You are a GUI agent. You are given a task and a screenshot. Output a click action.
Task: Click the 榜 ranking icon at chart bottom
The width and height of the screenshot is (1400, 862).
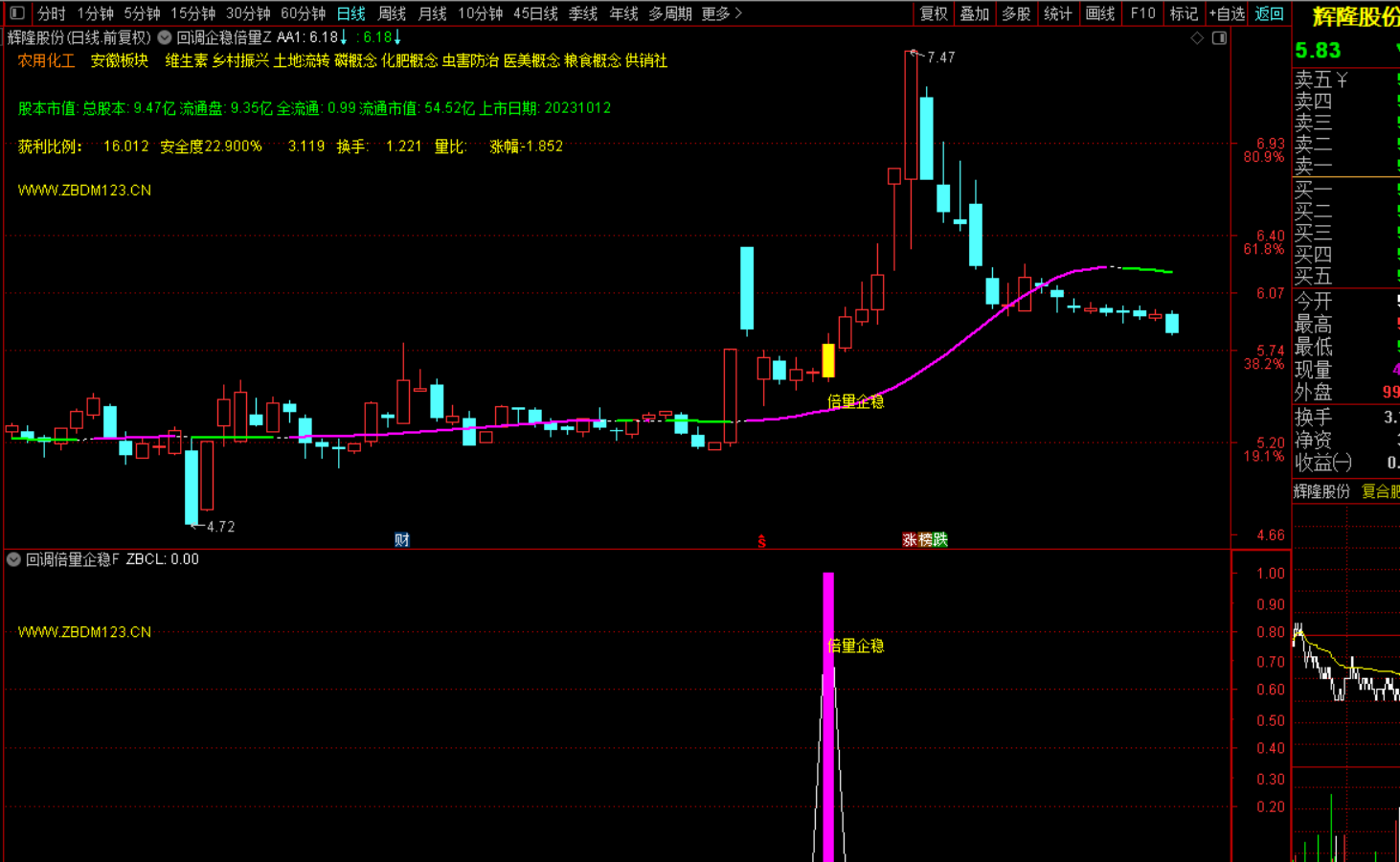(x=925, y=540)
